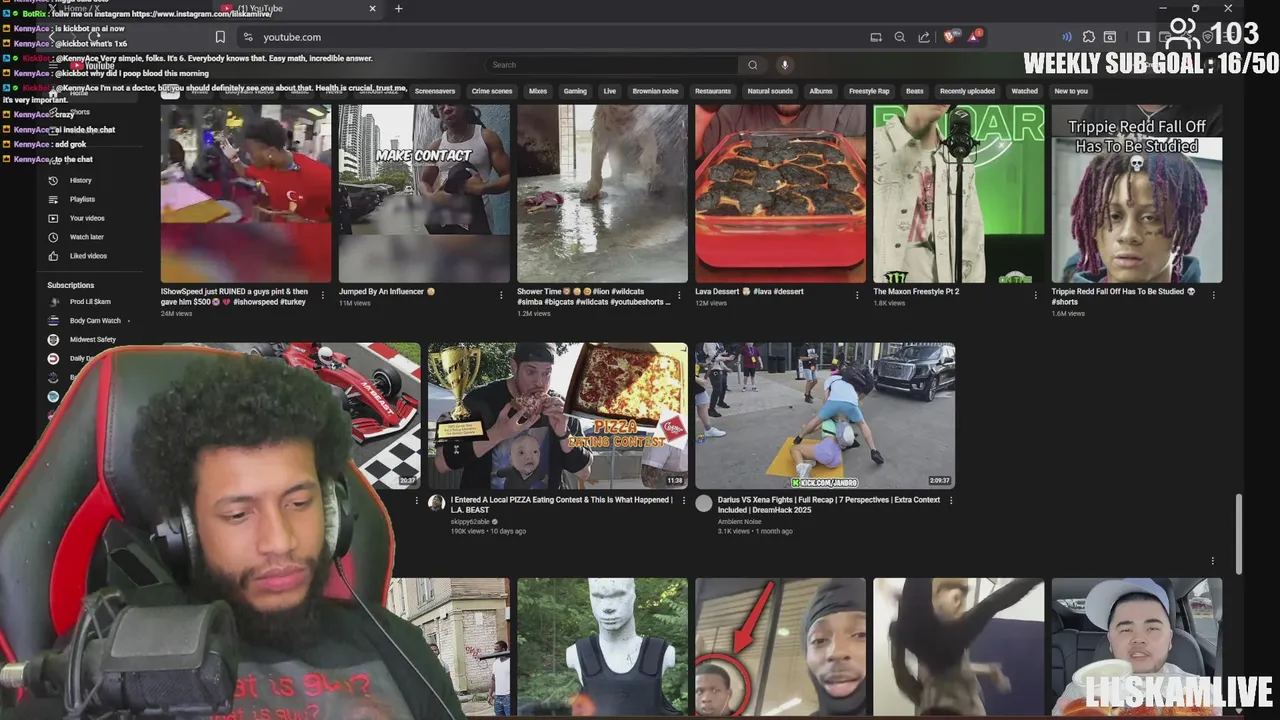Open IShowSpeed turkey short thumbnail
This screenshot has width=1280, height=720.
pos(246,194)
